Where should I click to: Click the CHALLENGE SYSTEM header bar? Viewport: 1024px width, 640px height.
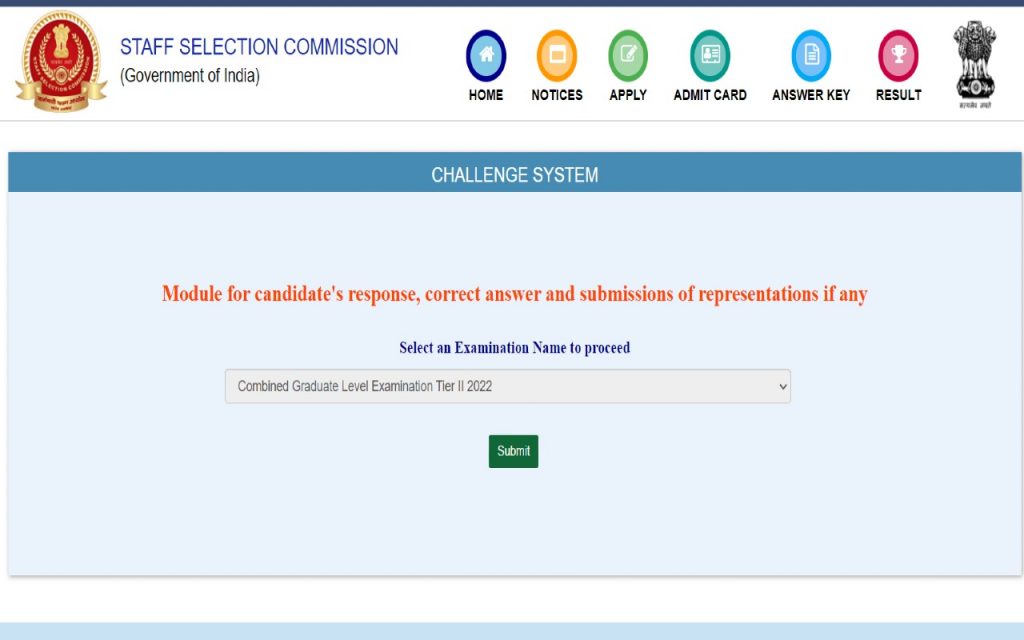tap(515, 175)
